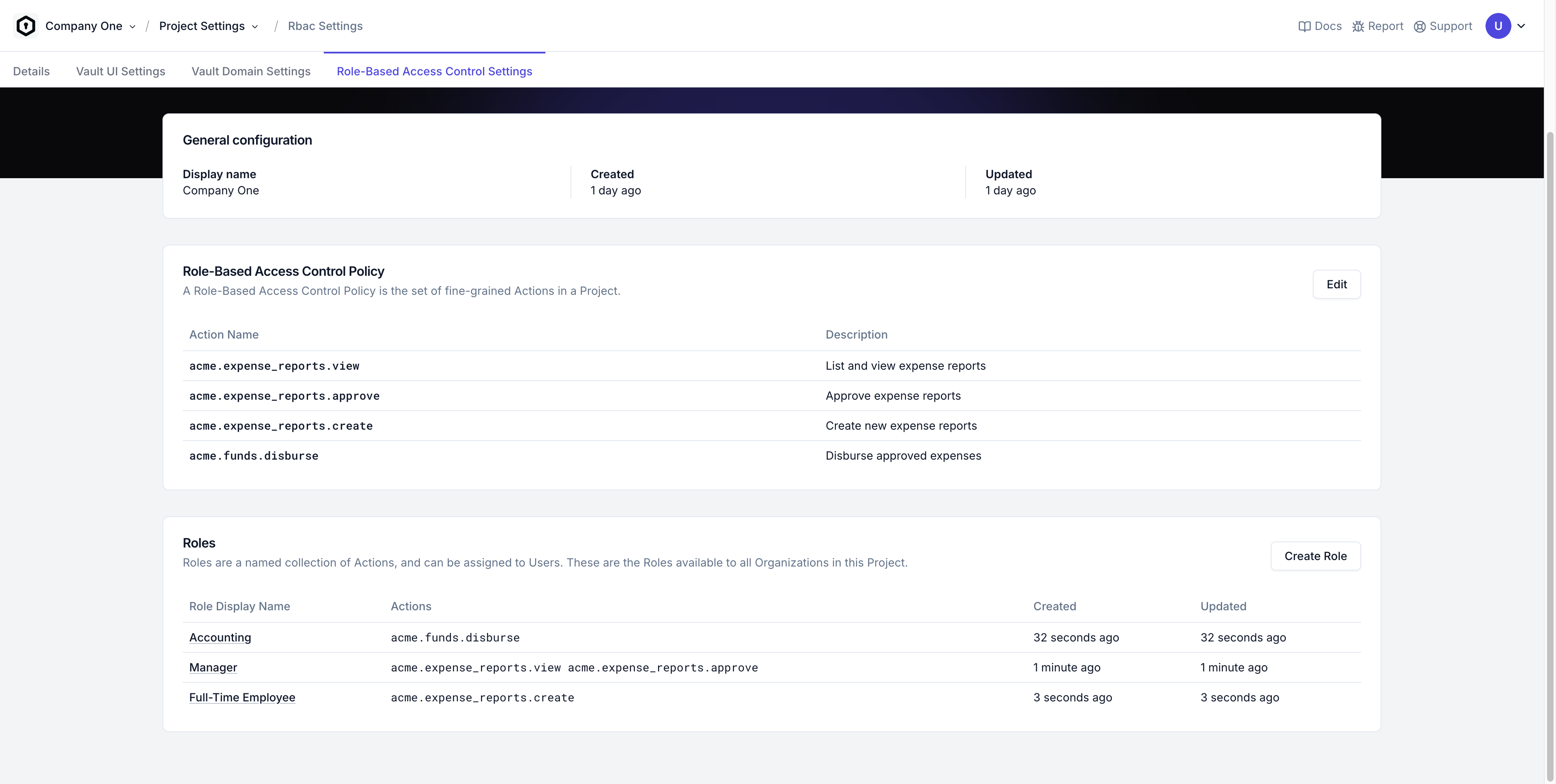Click the Manager row actions text
This screenshot has height=784, width=1556.
coord(574,667)
